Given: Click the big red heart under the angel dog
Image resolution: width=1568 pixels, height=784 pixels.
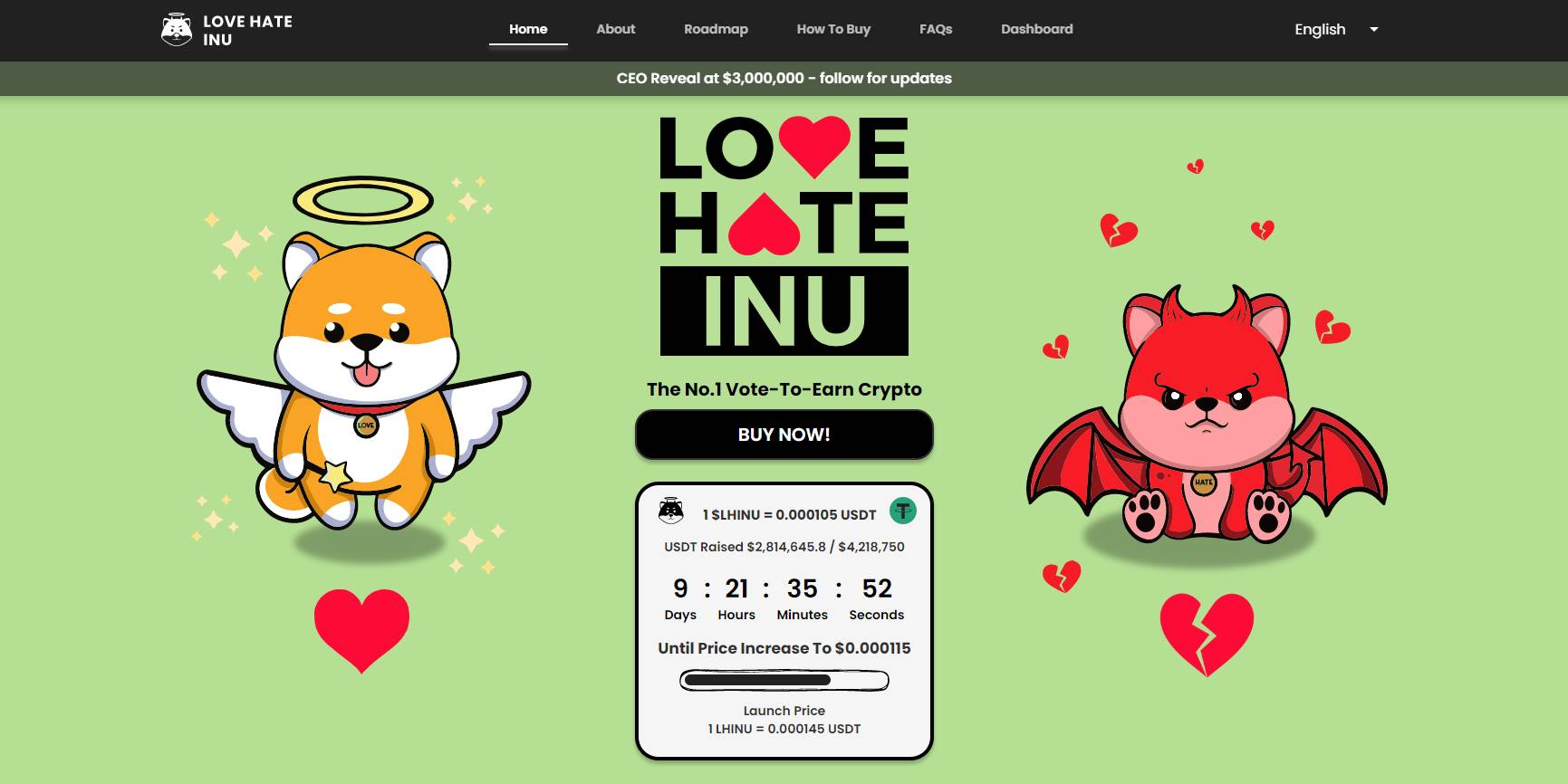Looking at the screenshot, I should [x=361, y=631].
